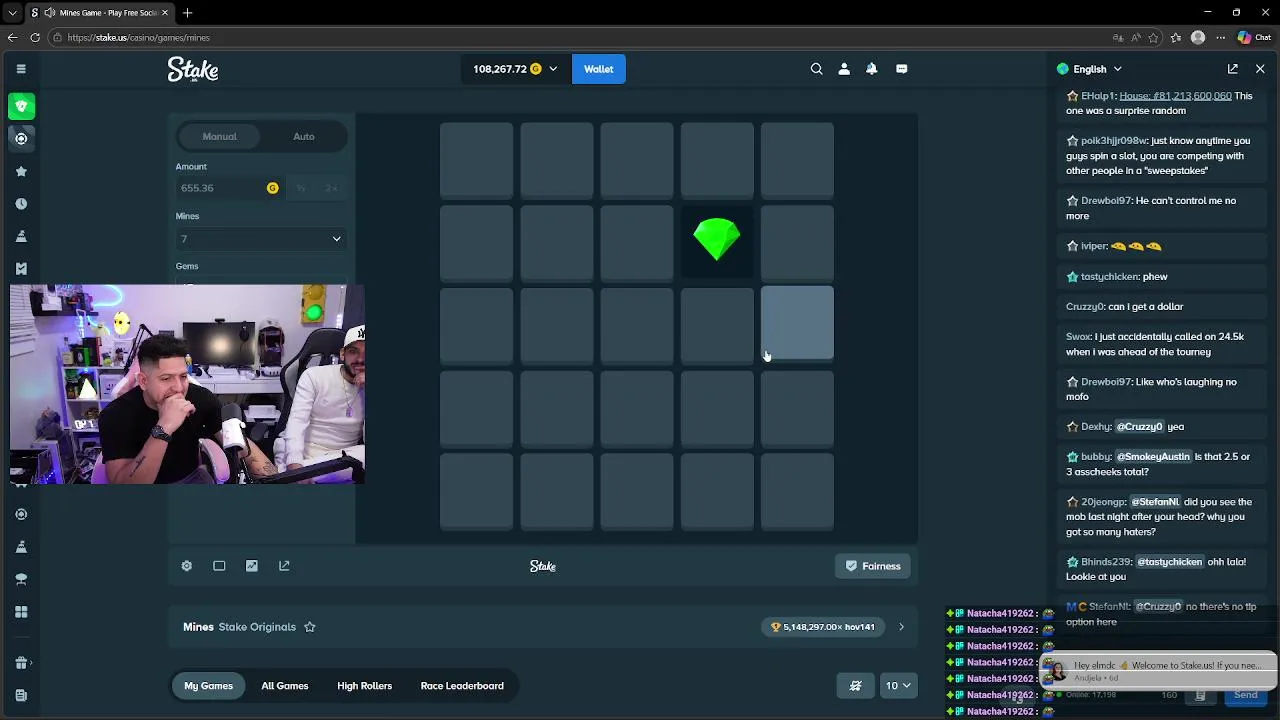Expand the Mines count dropdown
The width and height of the screenshot is (1280, 720).
[261, 239]
